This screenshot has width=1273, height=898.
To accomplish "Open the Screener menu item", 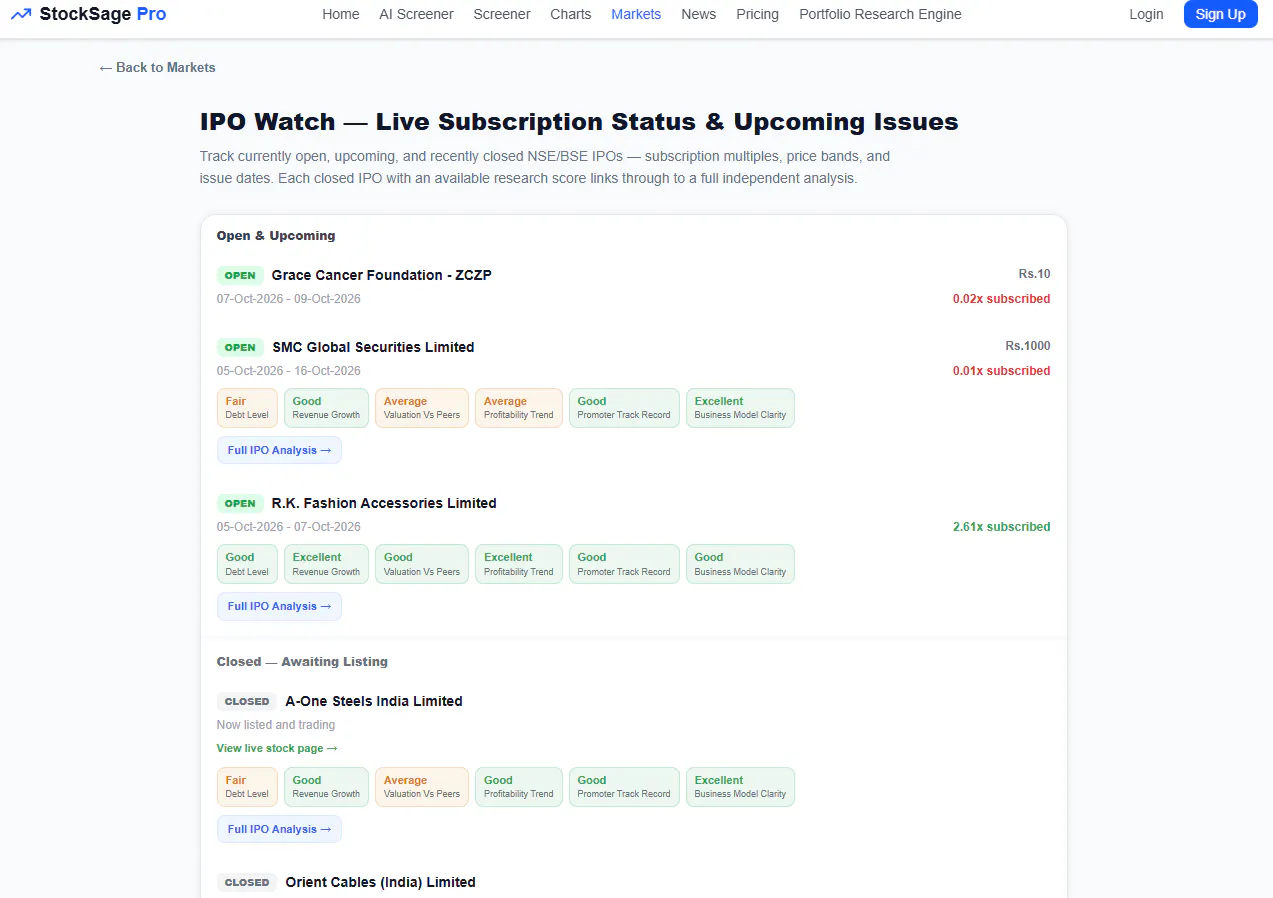I will (502, 14).
